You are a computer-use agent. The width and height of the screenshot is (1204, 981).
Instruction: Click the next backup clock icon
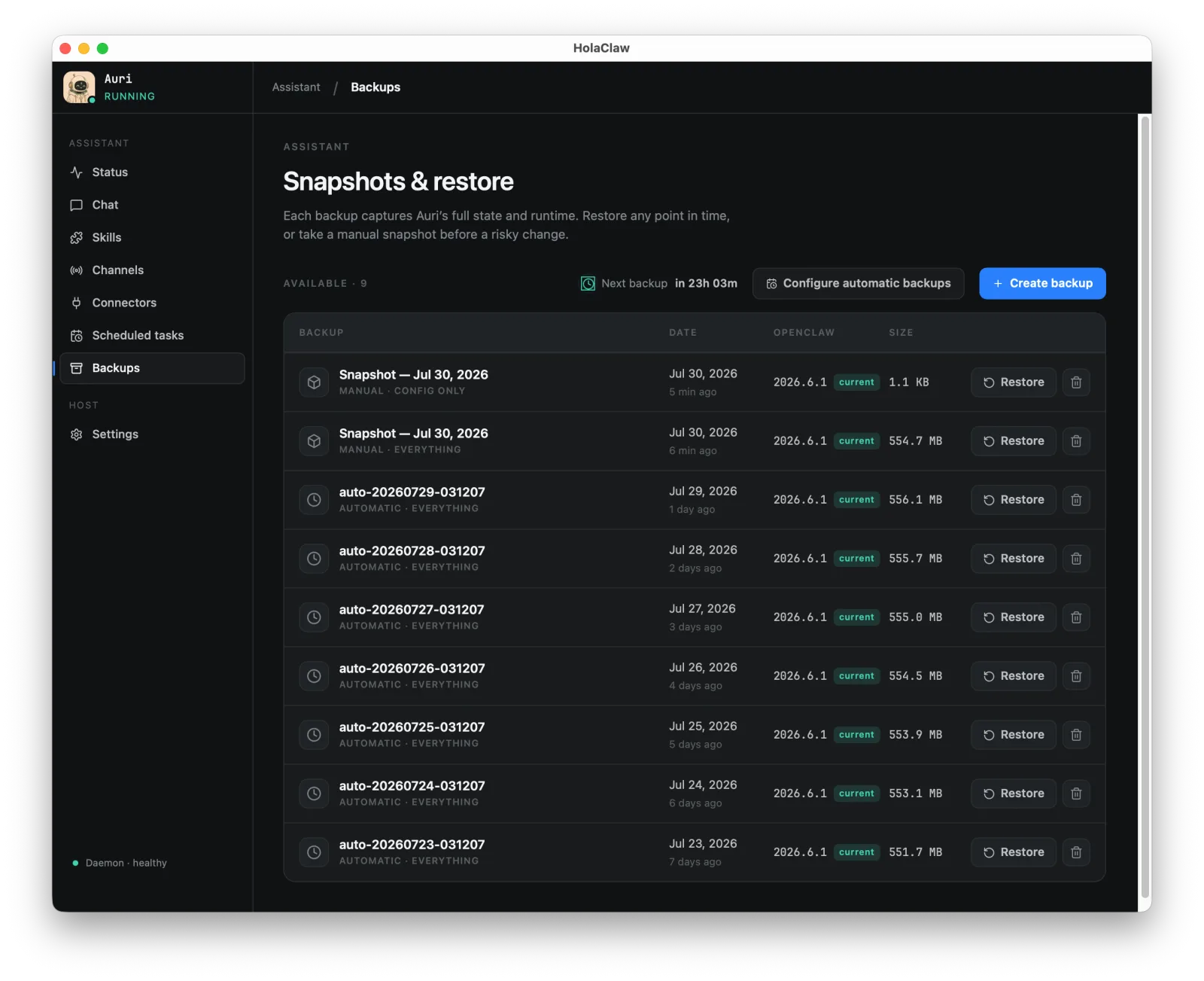tap(588, 284)
